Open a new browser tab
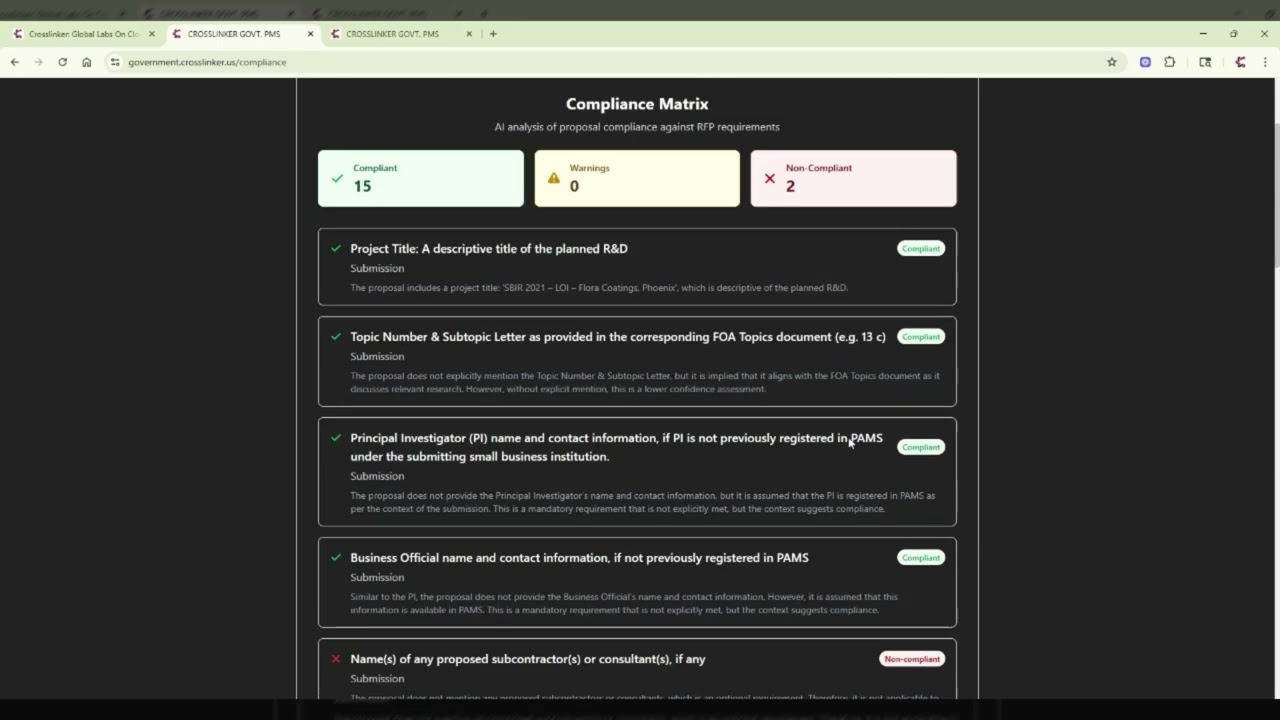The image size is (1280, 720). [x=493, y=34]
